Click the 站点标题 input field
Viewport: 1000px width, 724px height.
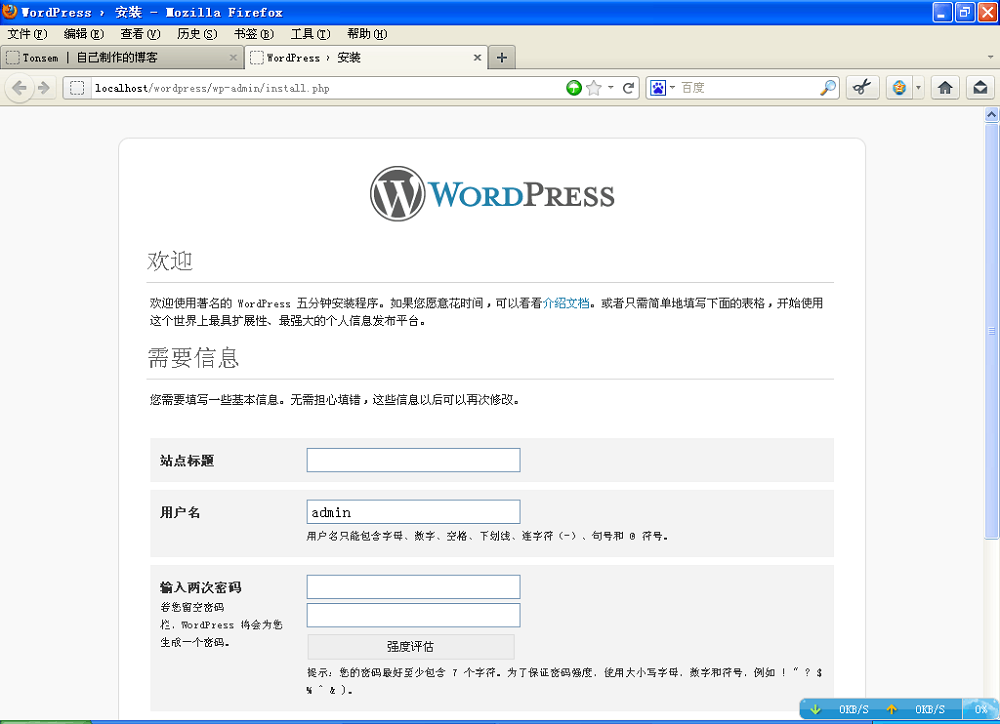(x=413, y=460)
